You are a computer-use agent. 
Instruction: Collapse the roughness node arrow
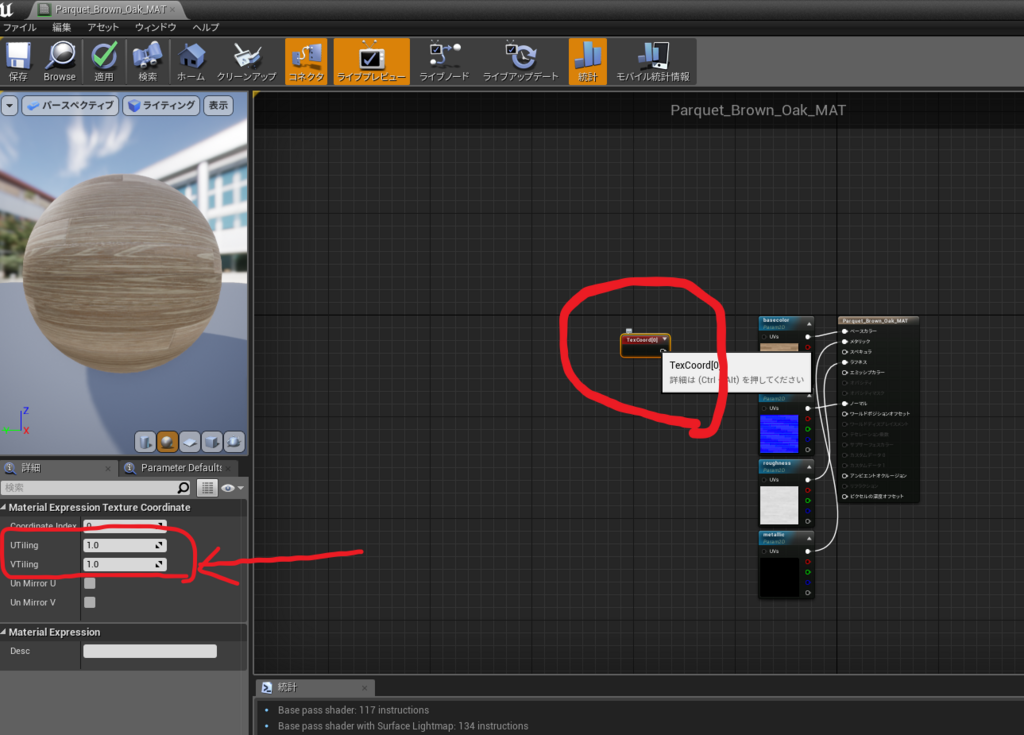coord(808,467)
